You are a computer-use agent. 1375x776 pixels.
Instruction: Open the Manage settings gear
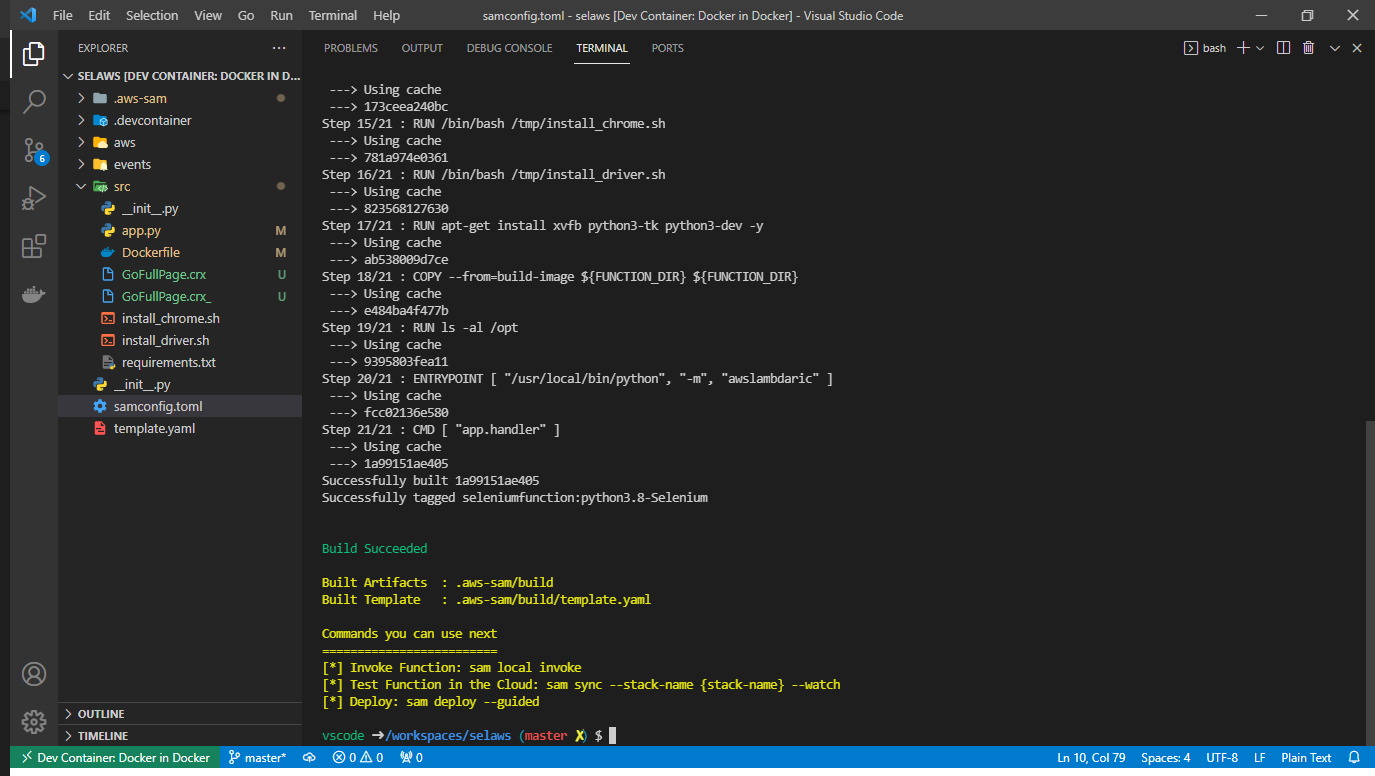click(34, 722)
